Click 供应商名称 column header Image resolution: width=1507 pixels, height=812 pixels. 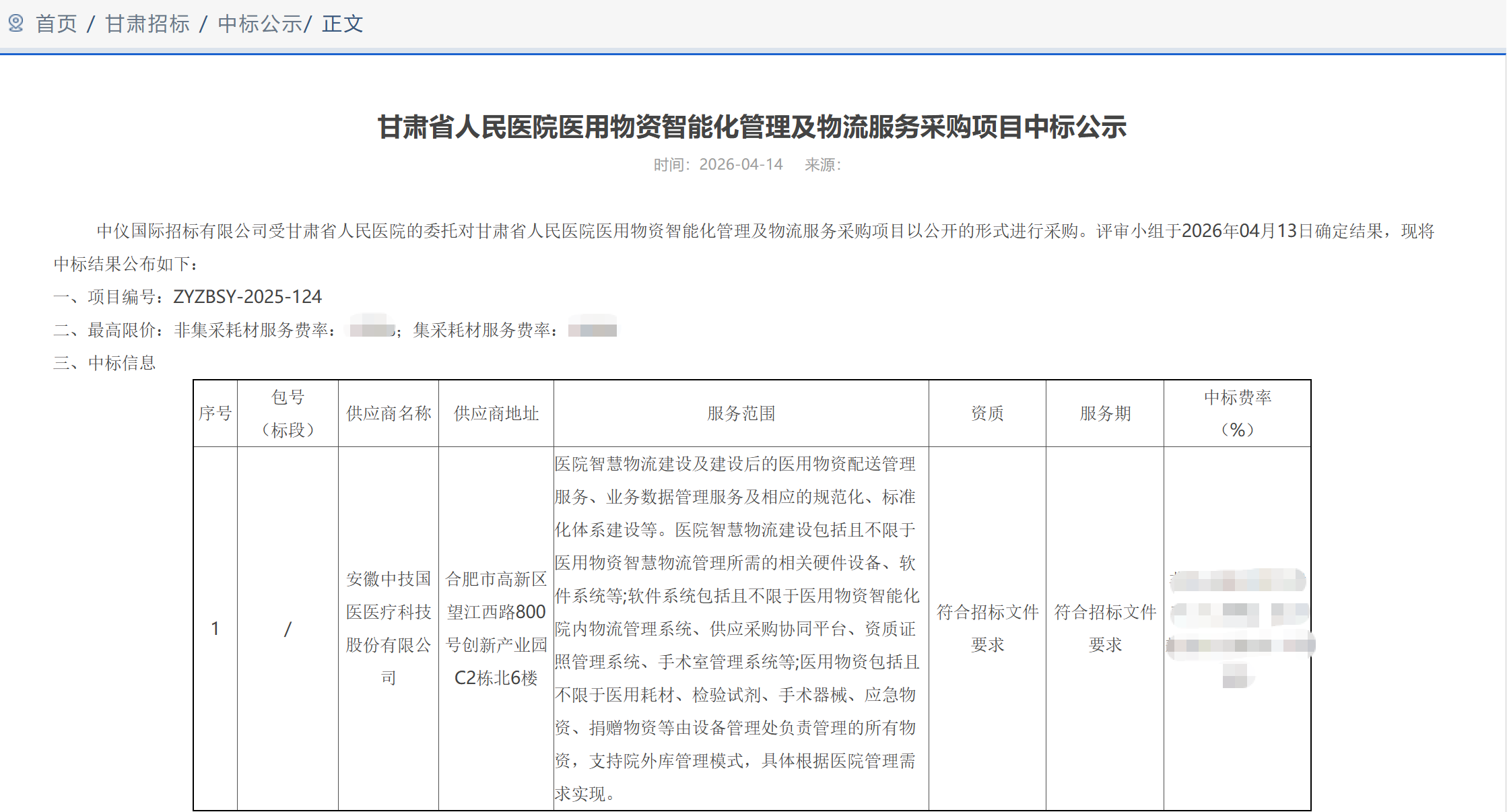pyautogui.click(x=389, y=413)
